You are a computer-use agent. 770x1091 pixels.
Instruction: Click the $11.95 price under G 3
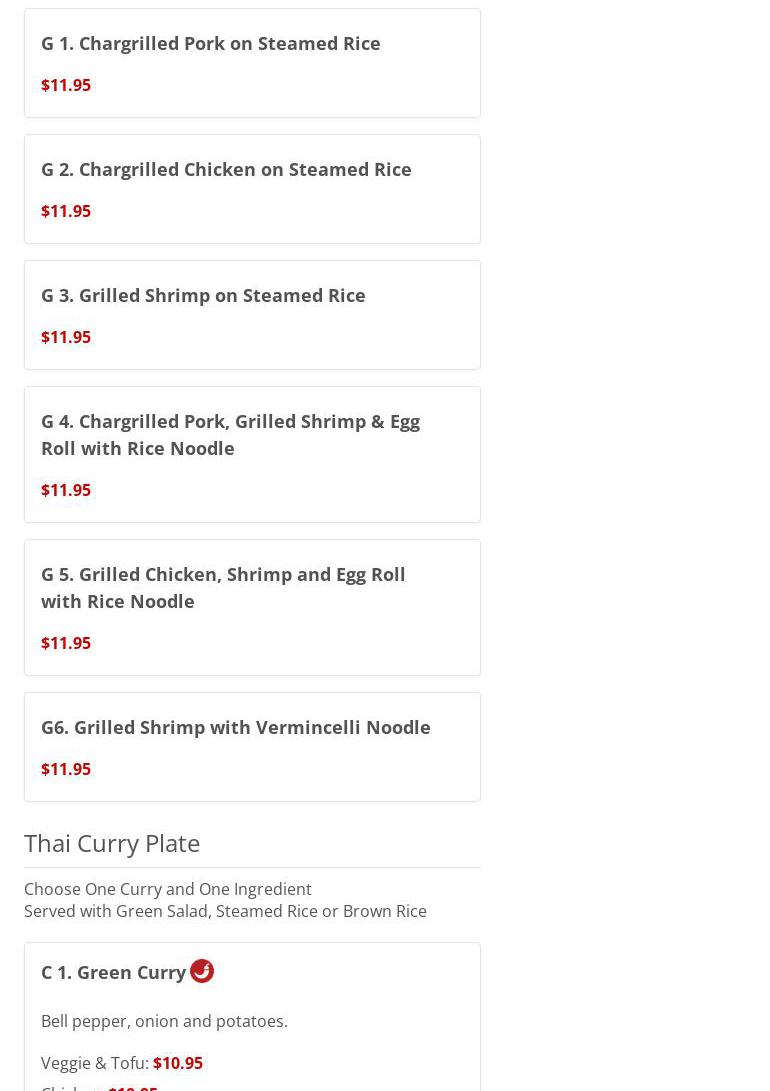click(66, 337)
